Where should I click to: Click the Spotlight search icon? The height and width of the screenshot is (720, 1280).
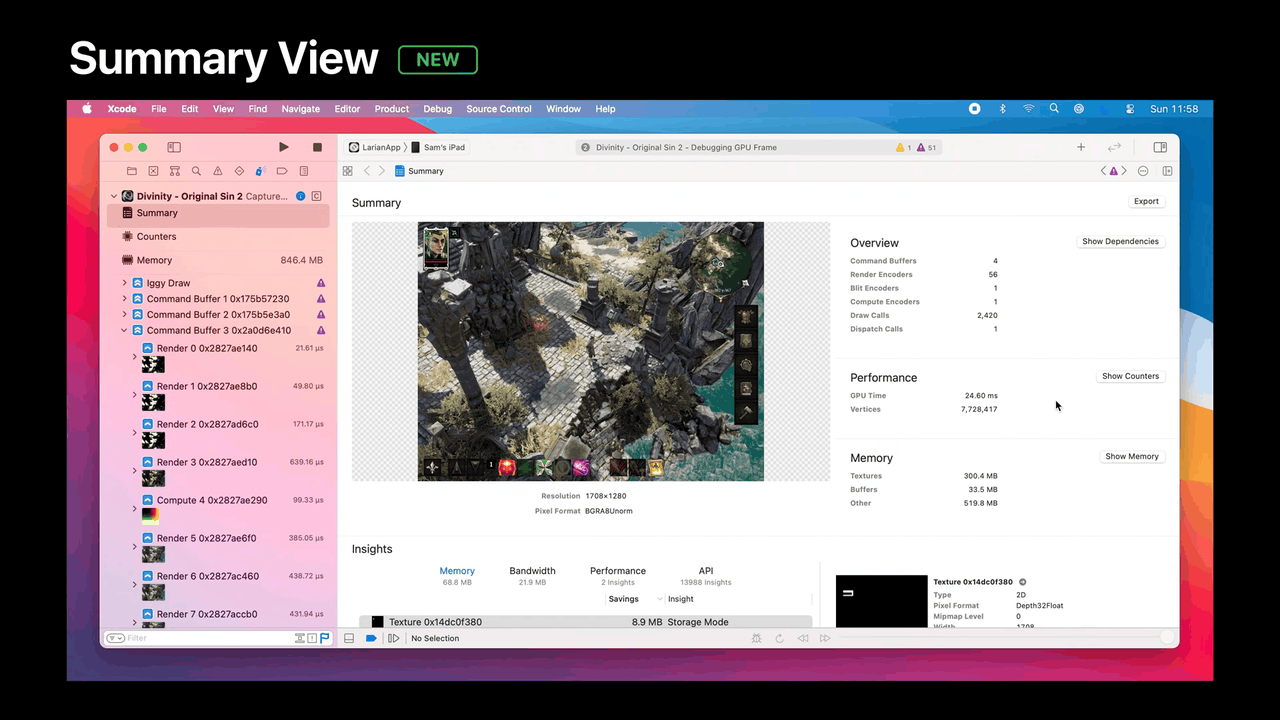click(1054, 109)
